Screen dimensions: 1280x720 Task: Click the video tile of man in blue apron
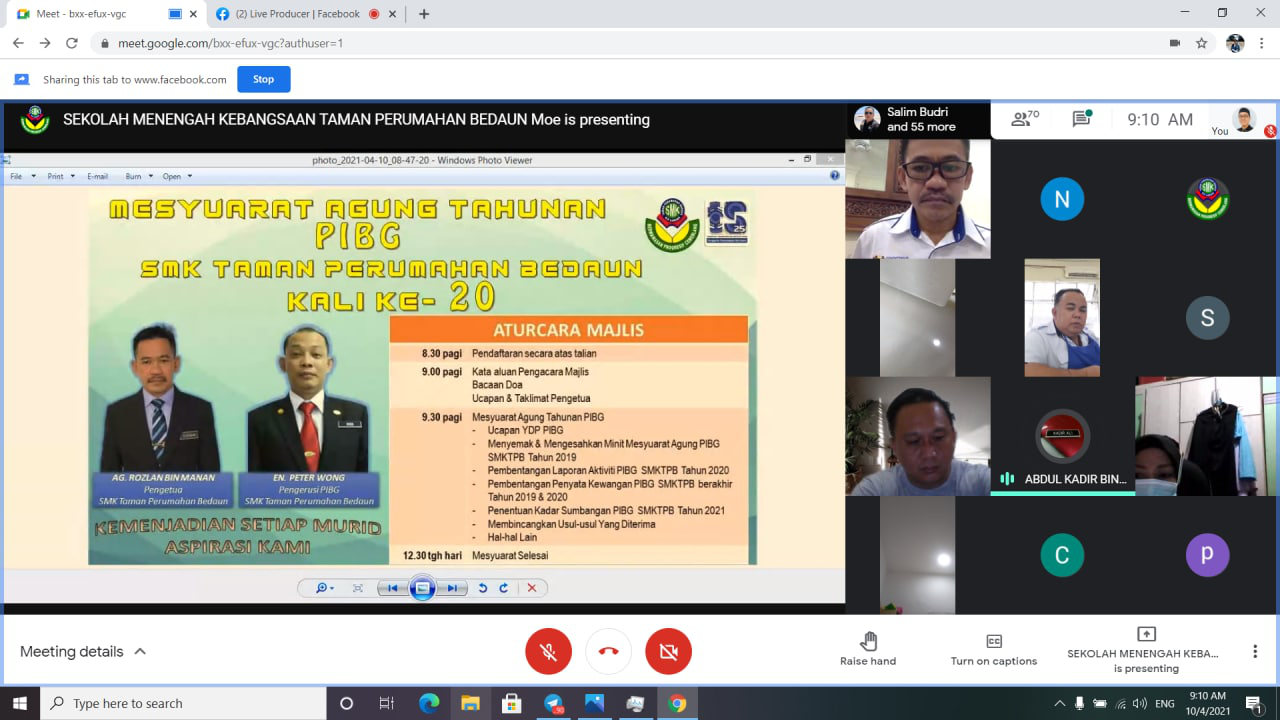click(x=1062, y=318)
